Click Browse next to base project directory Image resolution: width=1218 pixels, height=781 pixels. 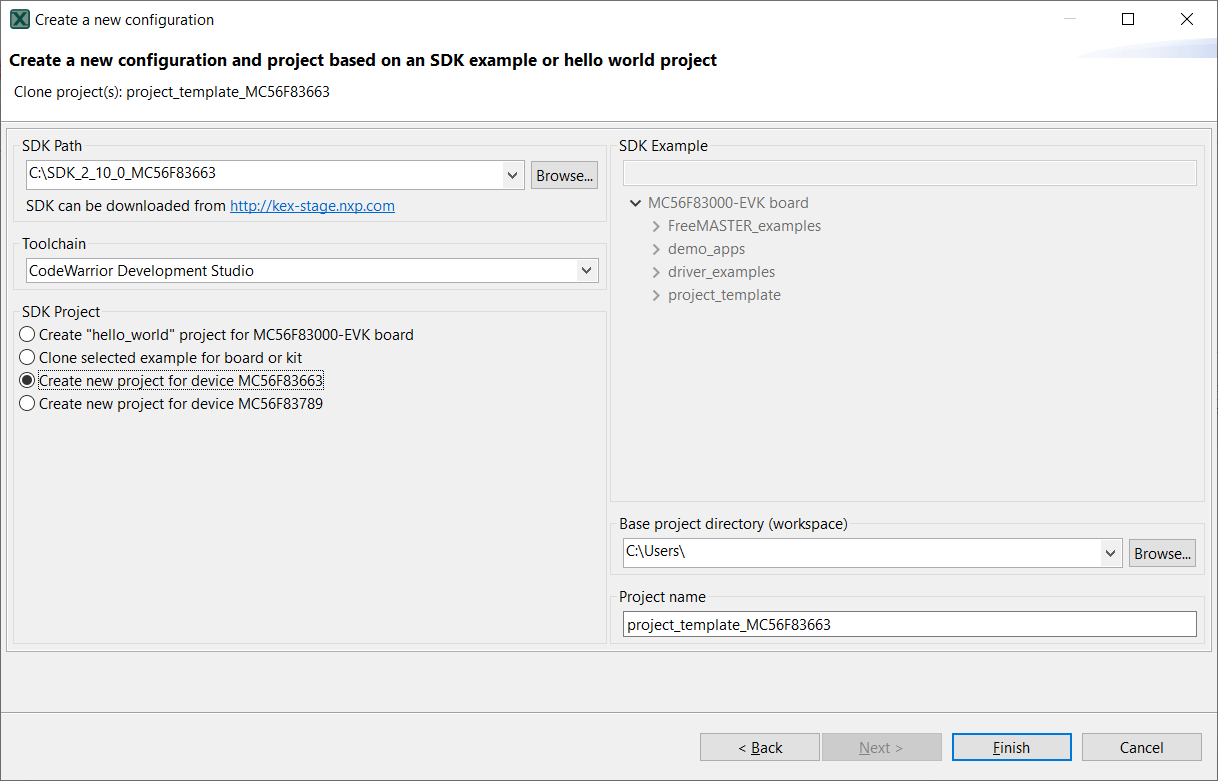tap(1162, 553)
